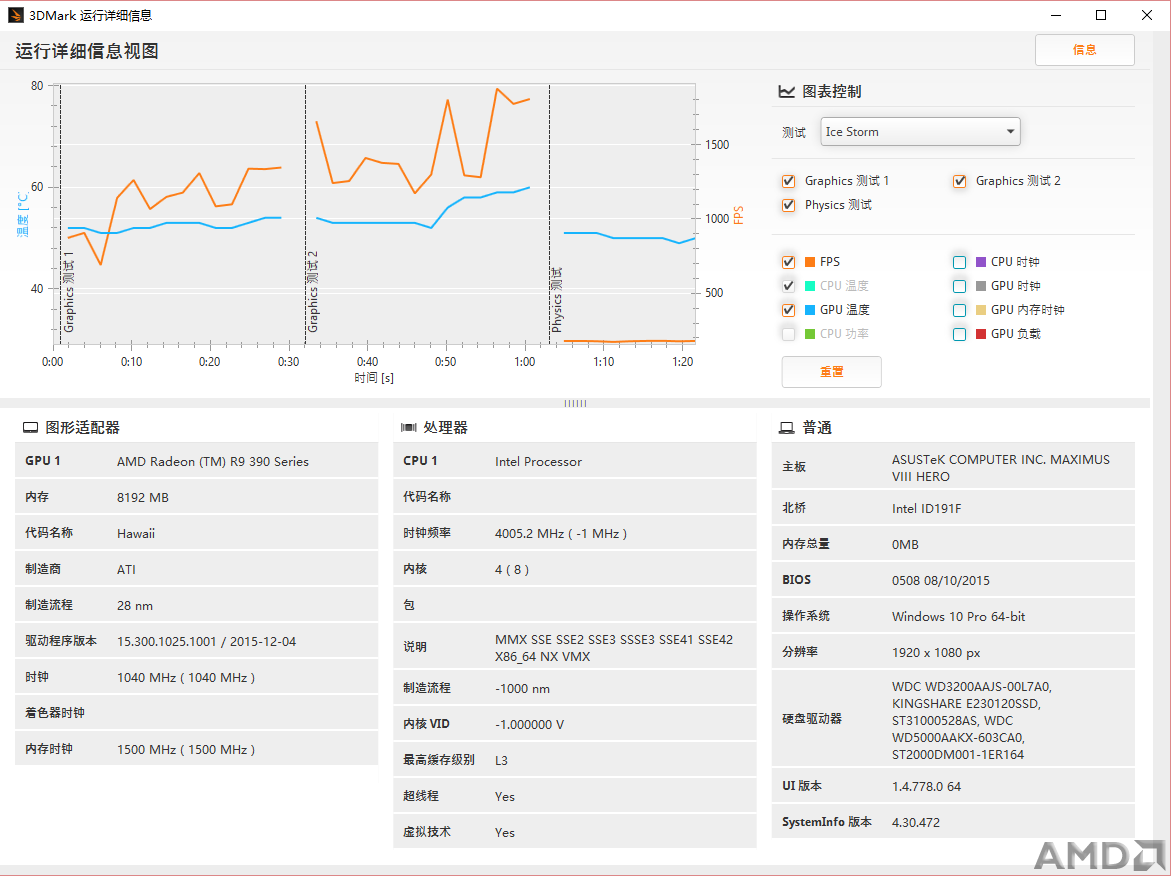Click the 重置 button
This screenshot has height=876, width=1171.
[831, 372]
